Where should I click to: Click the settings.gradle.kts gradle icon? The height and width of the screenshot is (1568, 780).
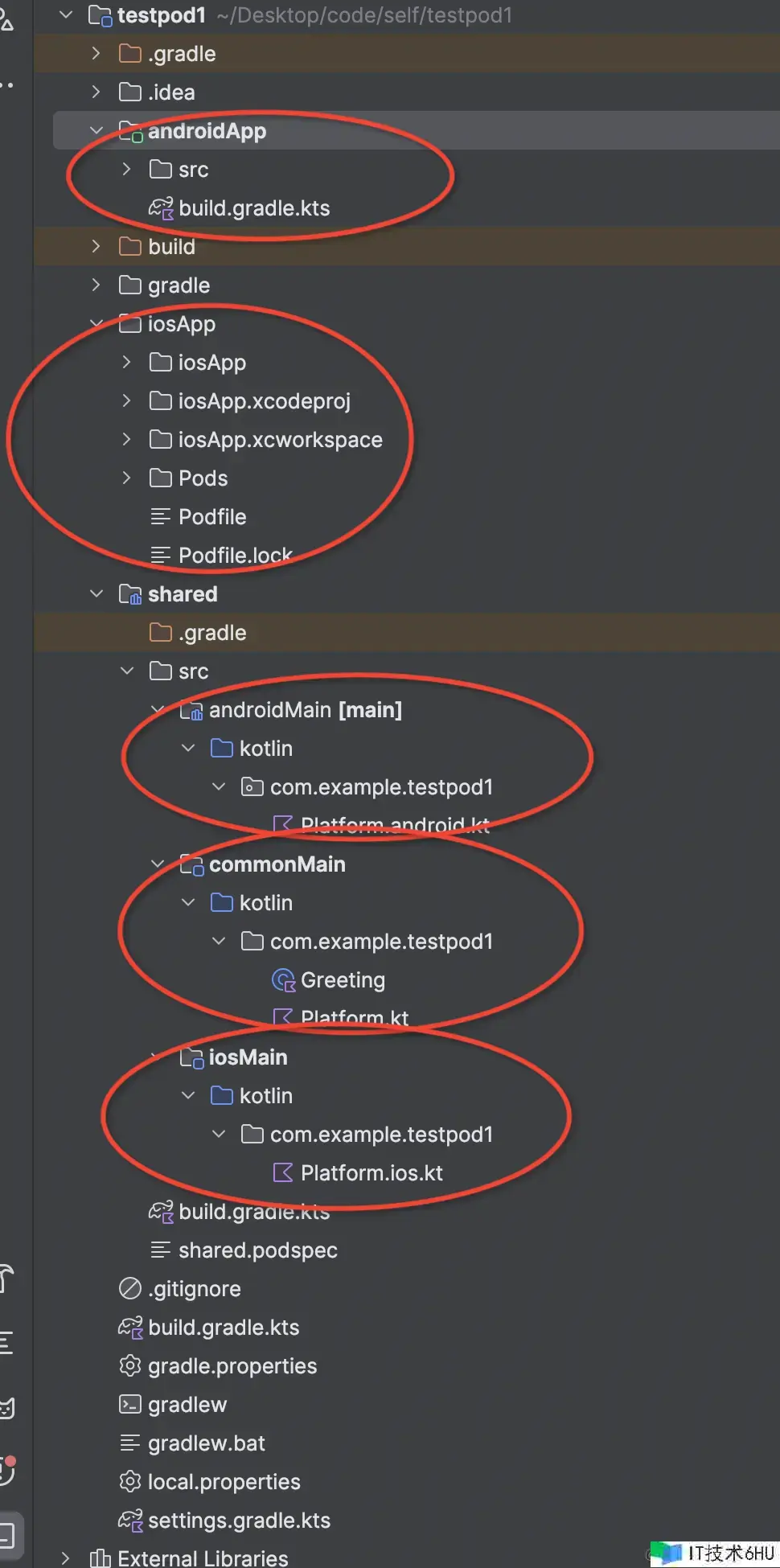coord(130,1521)
